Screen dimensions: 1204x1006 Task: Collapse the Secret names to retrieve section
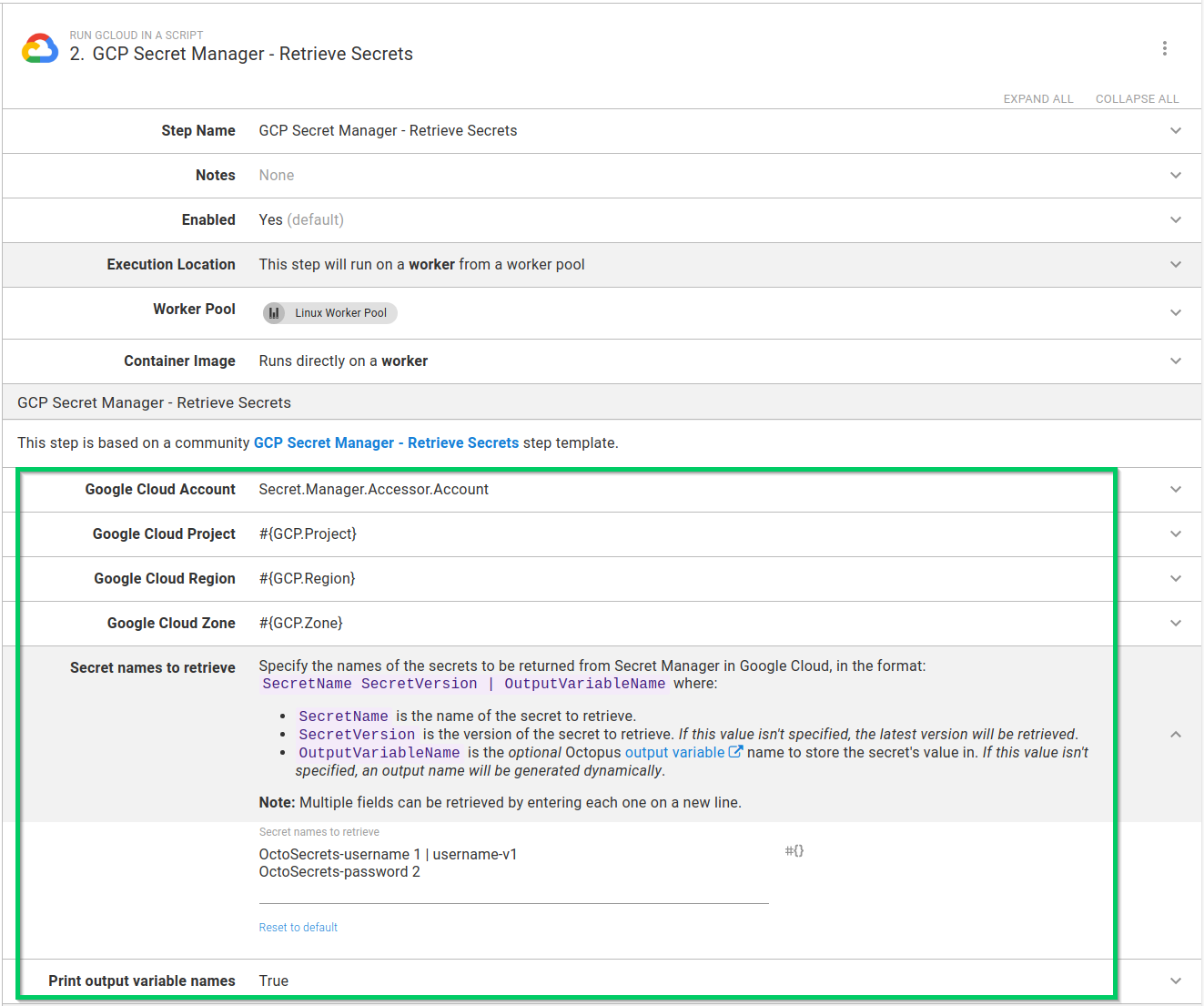[1175, 734]
